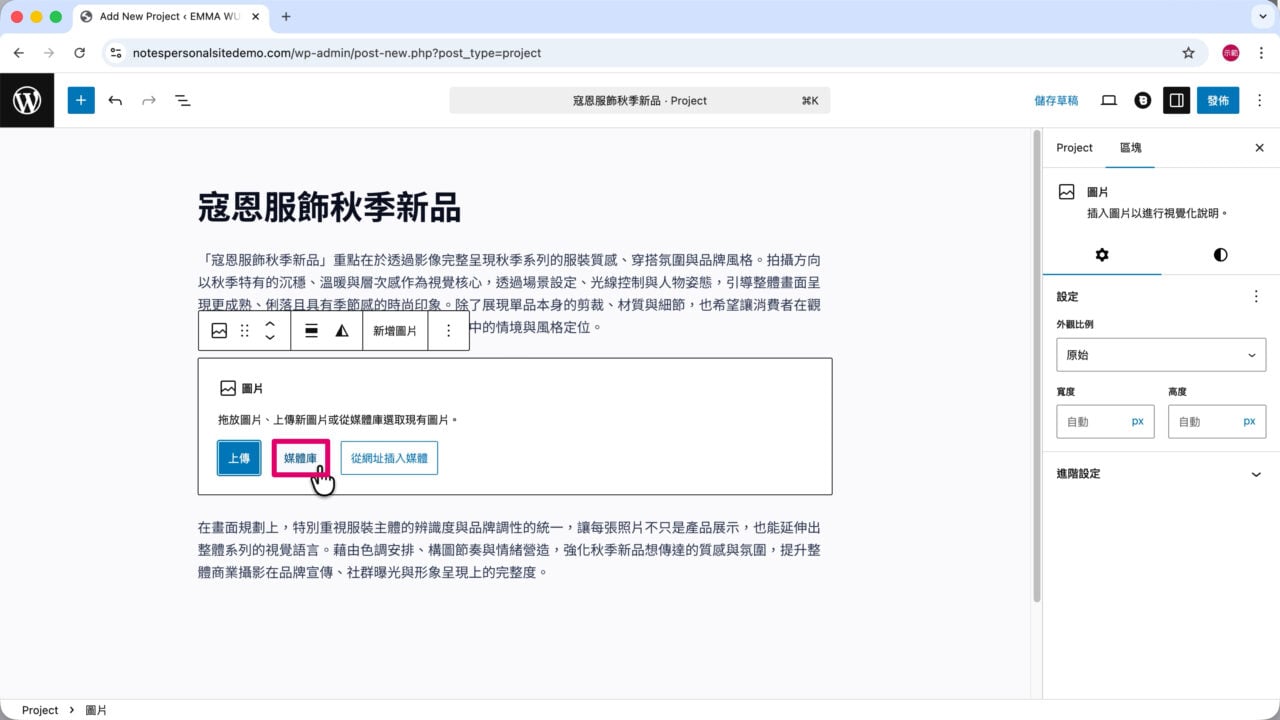The height and width of the screenshot is (720, 1280).
Task: Open the 外觀比例 原始 dropdown
Action: [1161, 355]
